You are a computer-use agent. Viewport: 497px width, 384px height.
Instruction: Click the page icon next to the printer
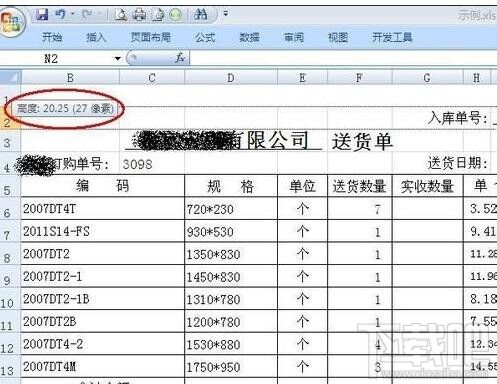point(158,15)
